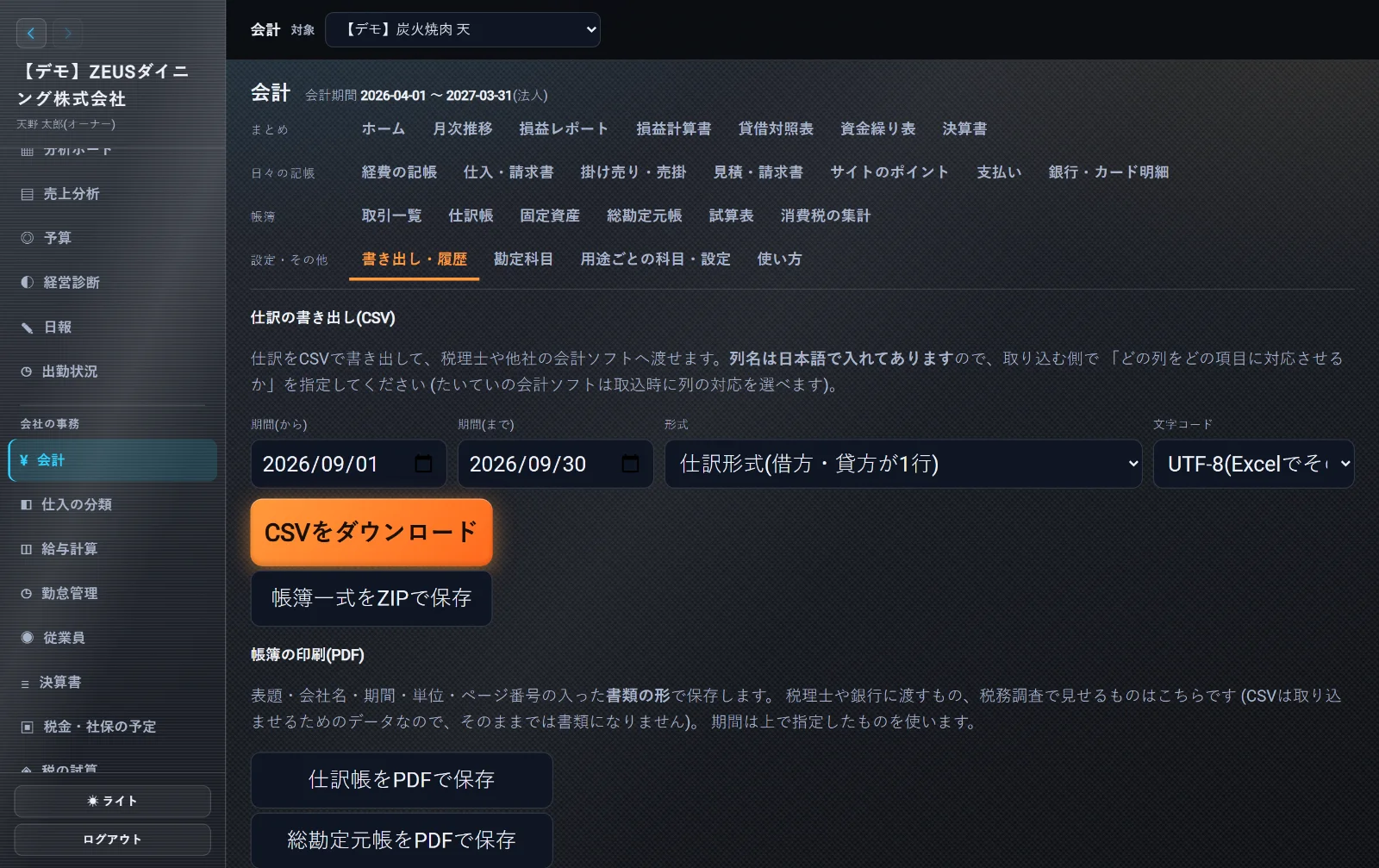1379x868 pixels.
Task: Click the forward arrow icon in the sidebar
Action: click(67, 34)
